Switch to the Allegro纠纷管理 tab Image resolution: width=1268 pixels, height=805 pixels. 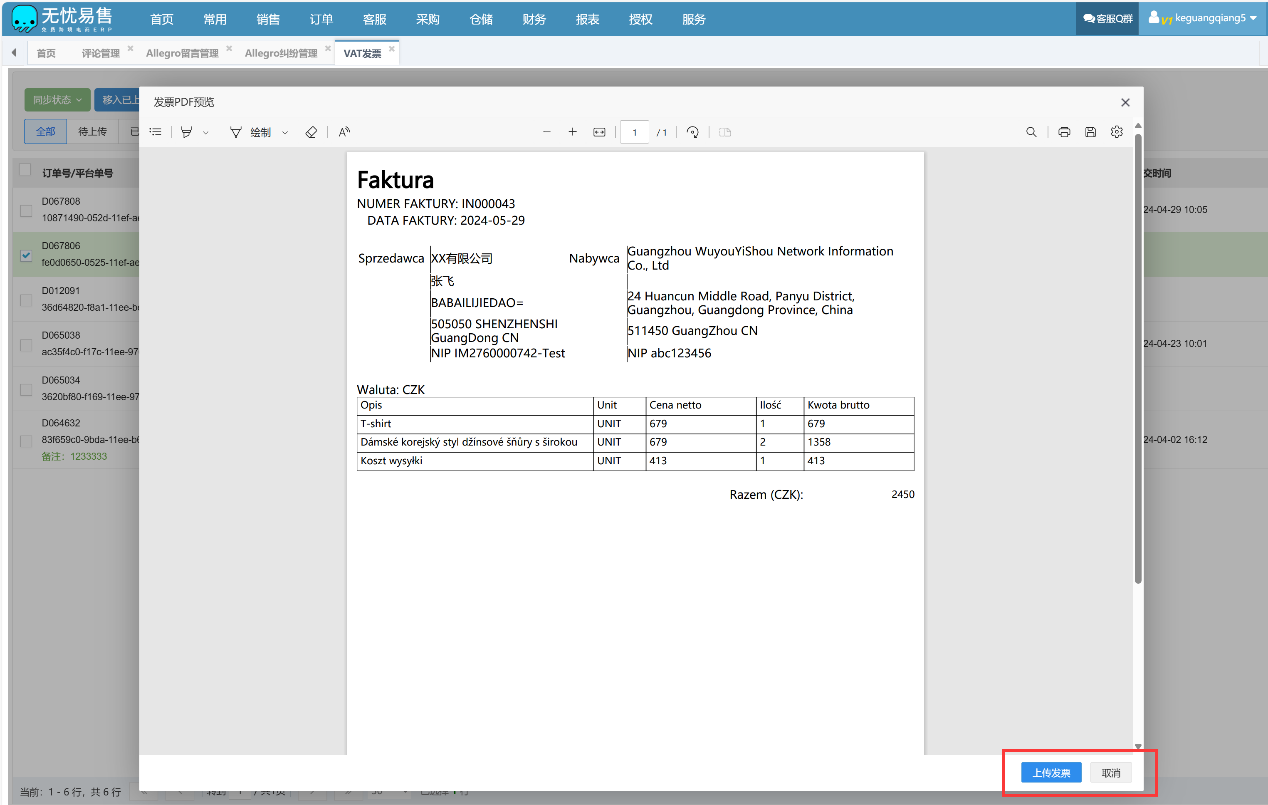tap(280, 53)
